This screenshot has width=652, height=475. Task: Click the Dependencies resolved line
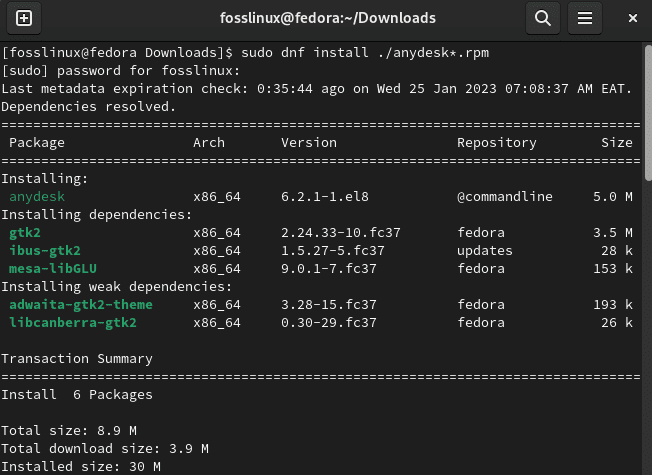pos(89,107)
